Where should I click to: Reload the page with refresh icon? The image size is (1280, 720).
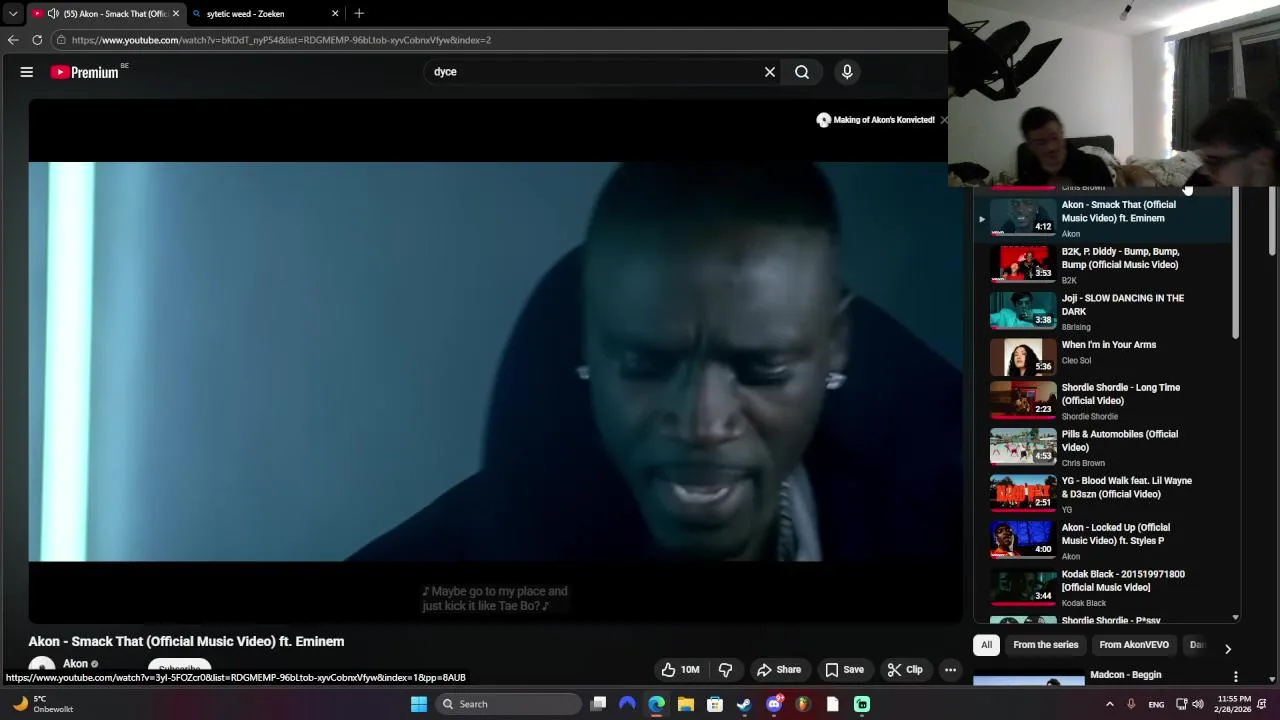[x=37, y=40]
